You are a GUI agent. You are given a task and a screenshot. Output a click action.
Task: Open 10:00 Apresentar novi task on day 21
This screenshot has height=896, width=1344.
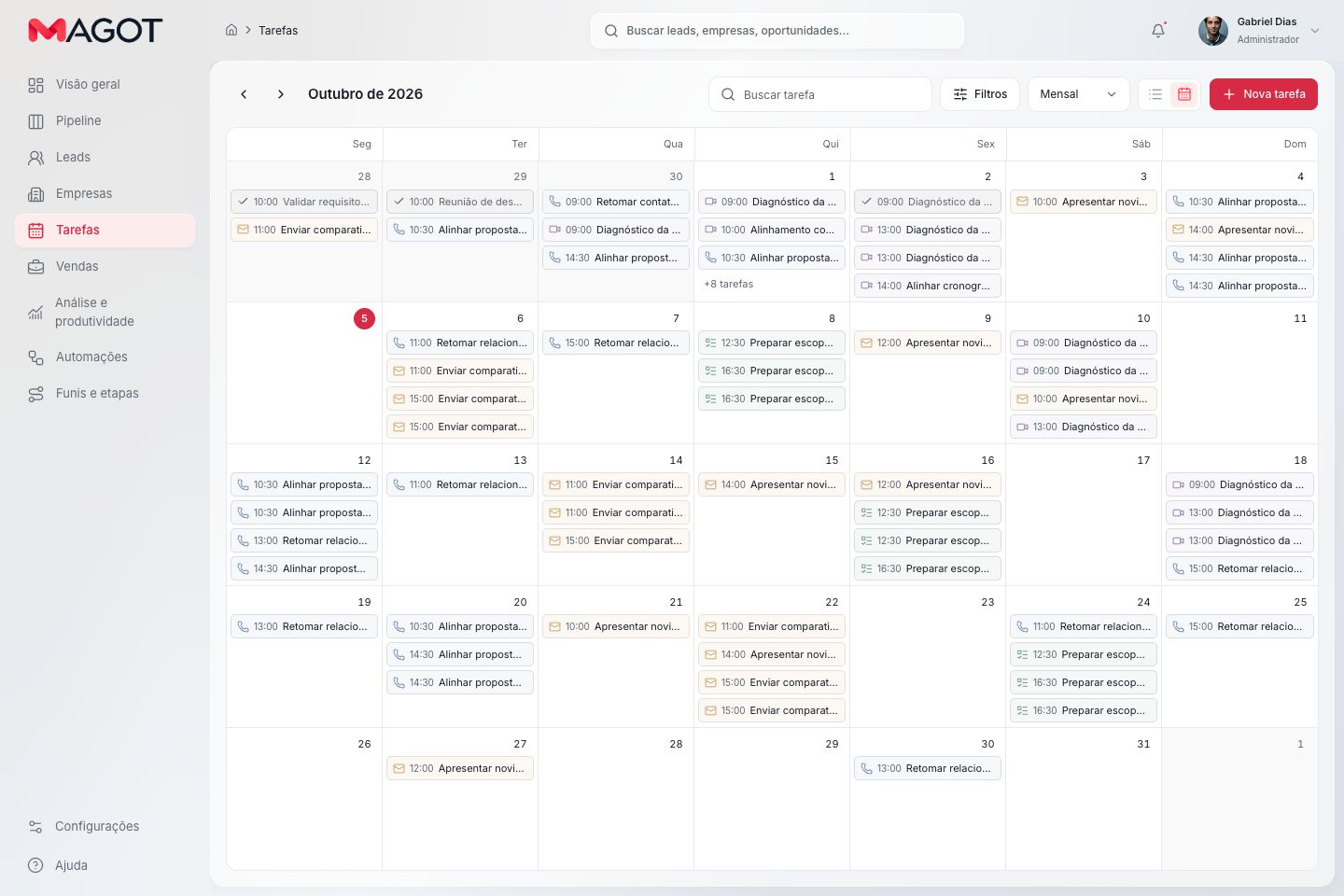pos(616,627)
